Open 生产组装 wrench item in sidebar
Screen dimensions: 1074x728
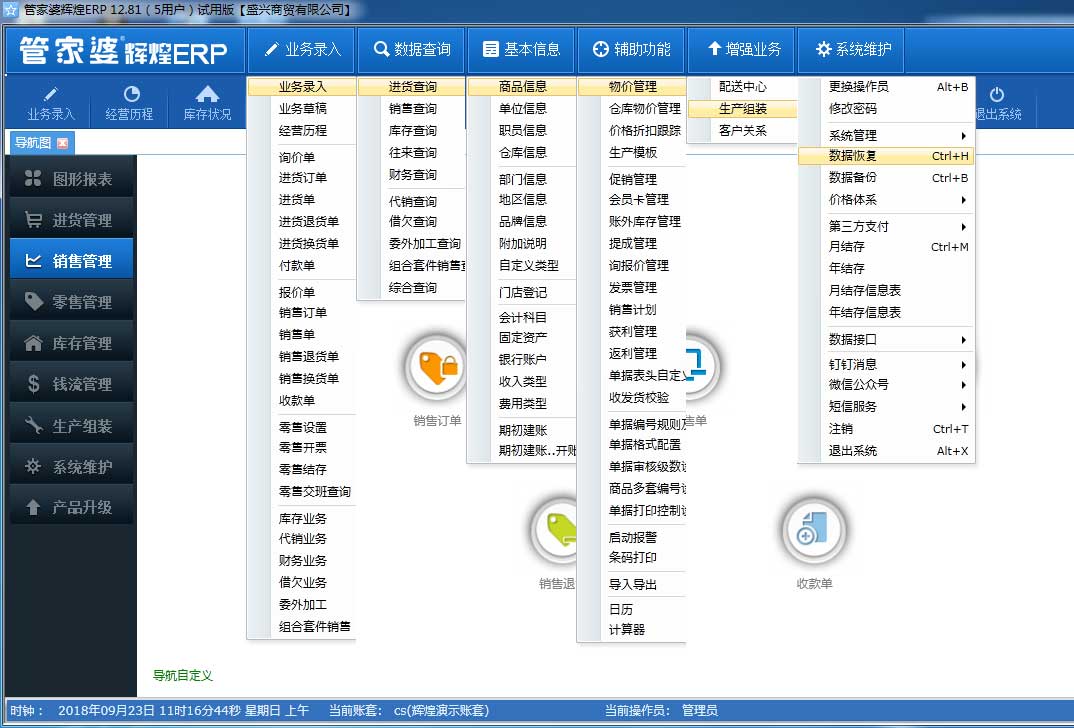coord(71,426)
